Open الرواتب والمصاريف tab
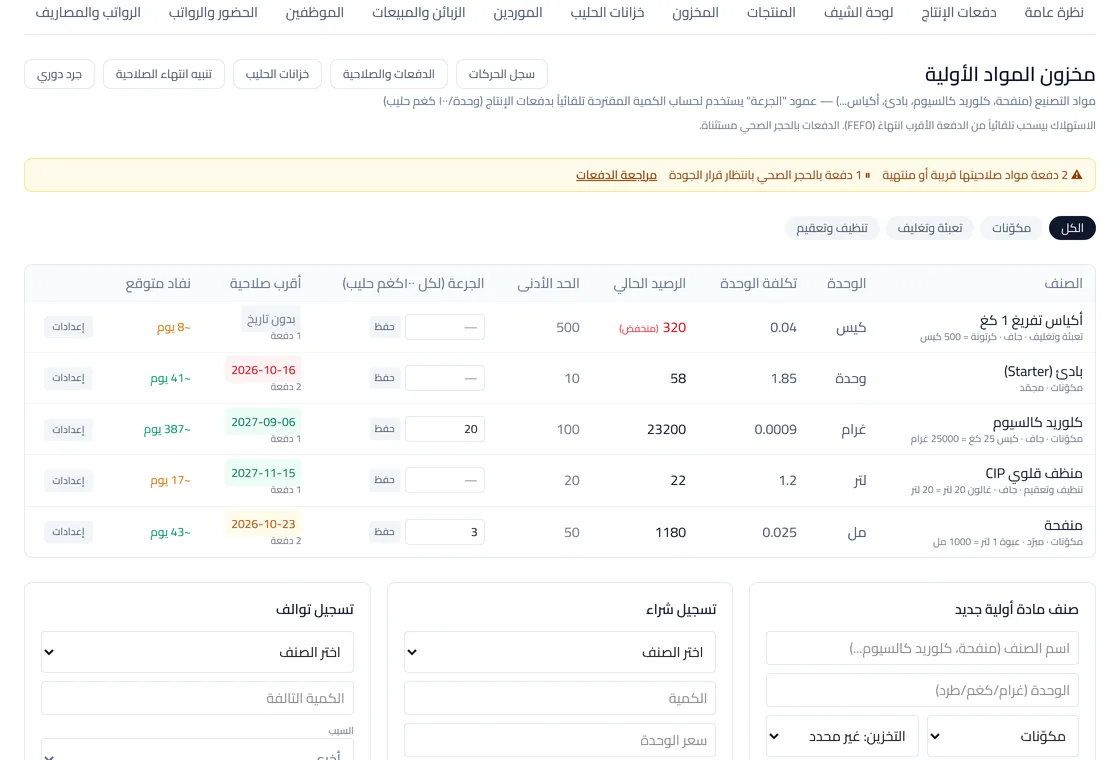 (x=88, y=13)
